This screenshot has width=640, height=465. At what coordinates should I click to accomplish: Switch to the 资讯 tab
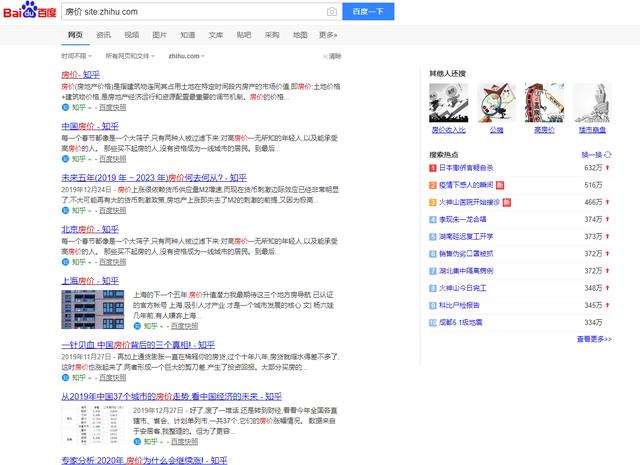tap(103, 35)
